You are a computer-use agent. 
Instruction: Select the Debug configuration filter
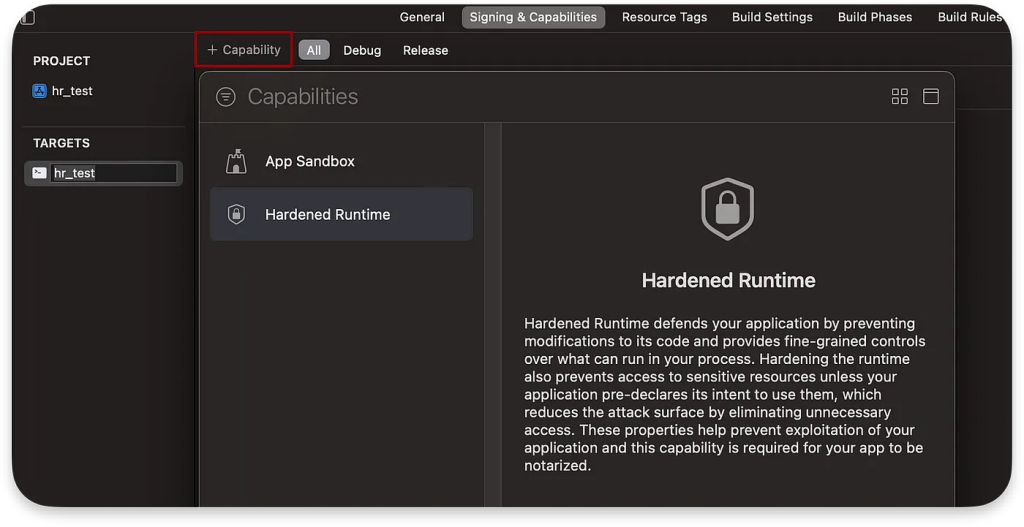[x=362, y=50]
